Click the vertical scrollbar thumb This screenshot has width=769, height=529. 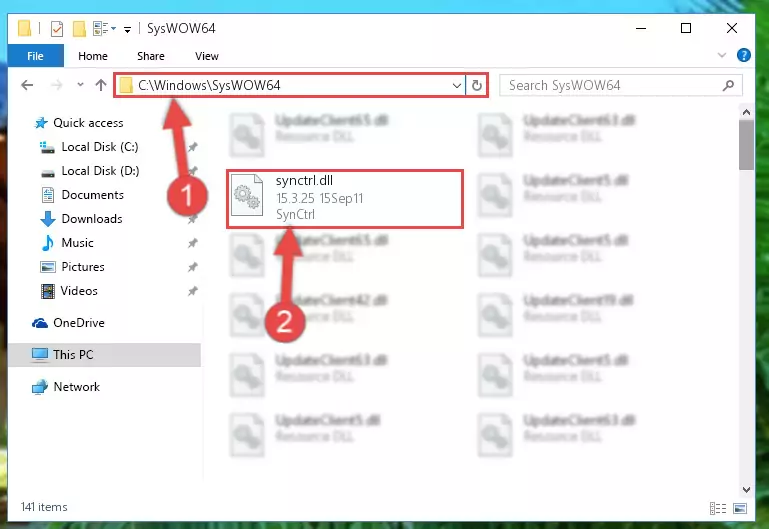pyautogui.click(x=746, y=145)
